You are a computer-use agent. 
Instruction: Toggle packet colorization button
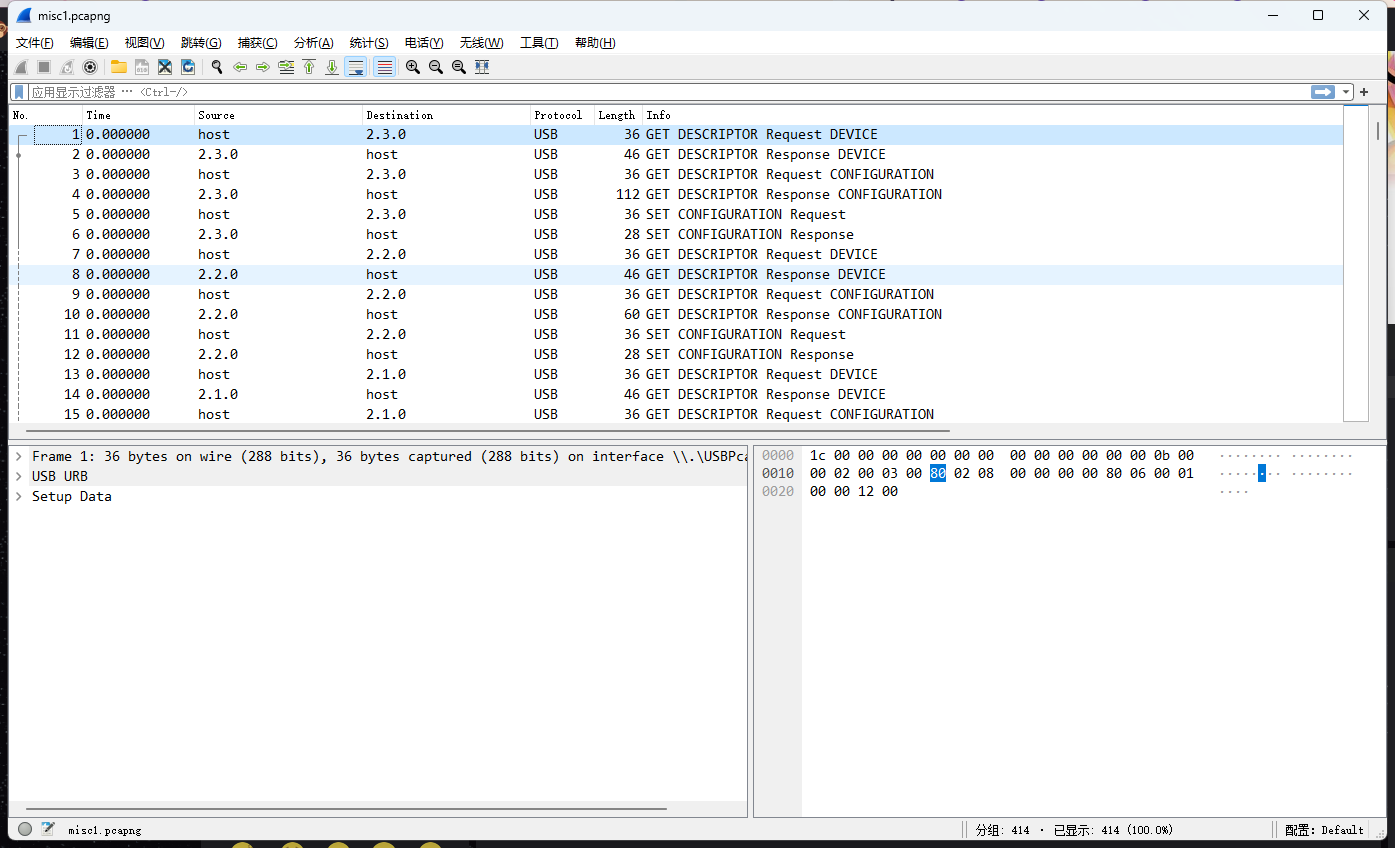[x=384, y=67]
